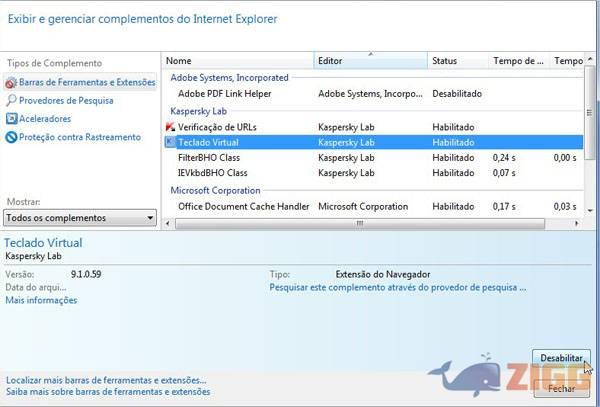The image size is (600, 407).
Task: Select the Adobe PDF Link Helper add-on
Action: pyautogui.click(x=224, y=94)
